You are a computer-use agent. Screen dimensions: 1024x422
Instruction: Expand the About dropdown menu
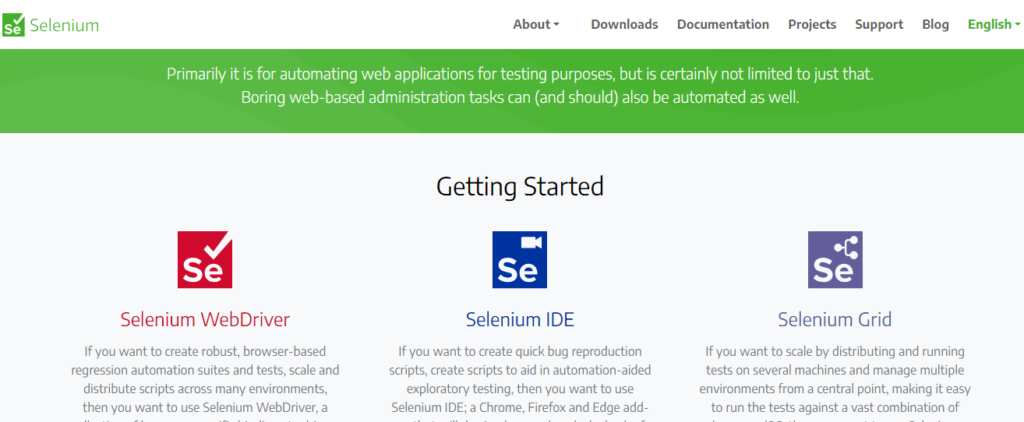[536, 25]
